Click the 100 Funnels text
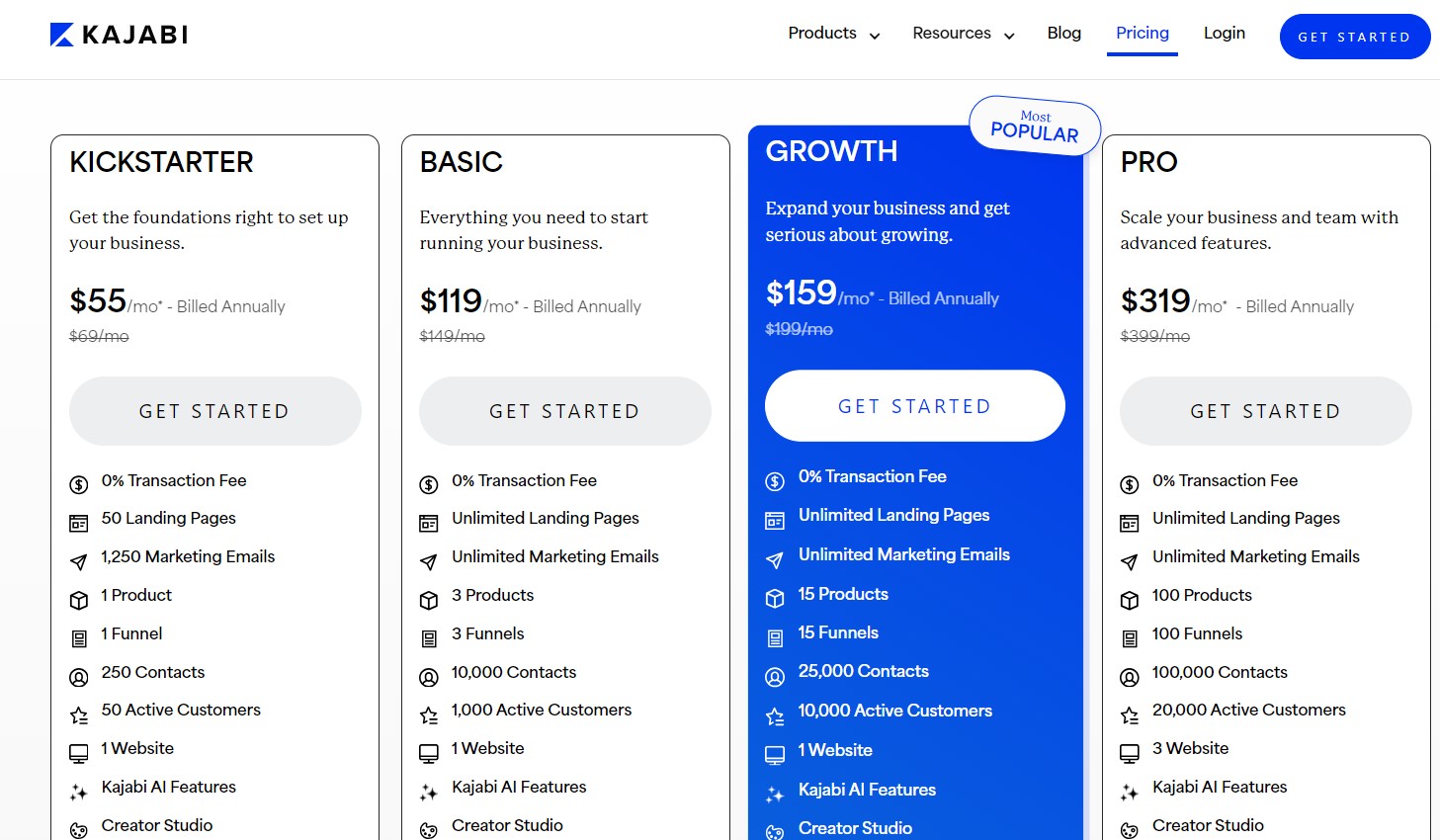The width and height of the screenshot is (1440, 840). click(x=1197, y=633)
